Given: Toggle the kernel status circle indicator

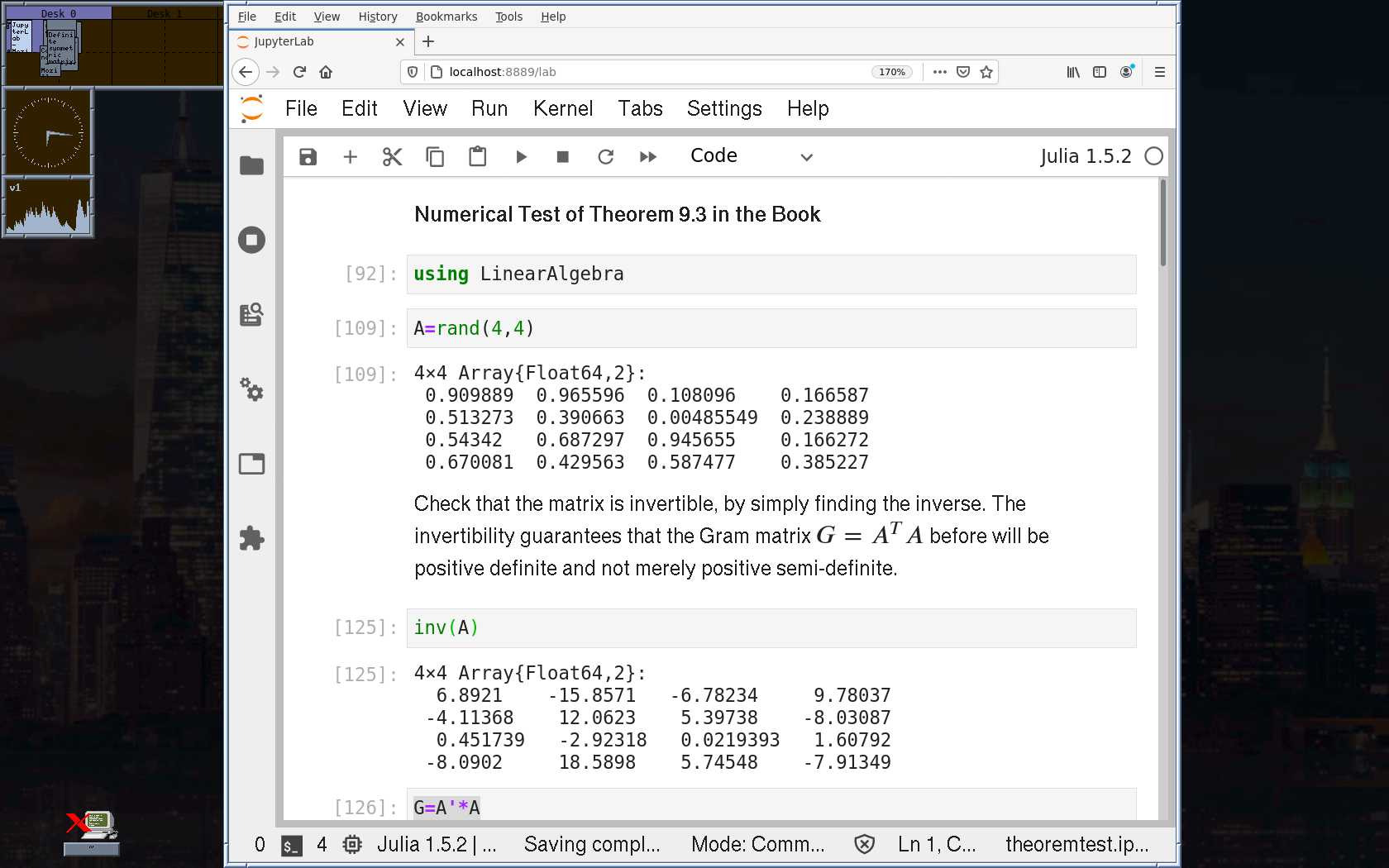Looking at the screenshot, I should pyautogui.click(x=1153, y=156).
